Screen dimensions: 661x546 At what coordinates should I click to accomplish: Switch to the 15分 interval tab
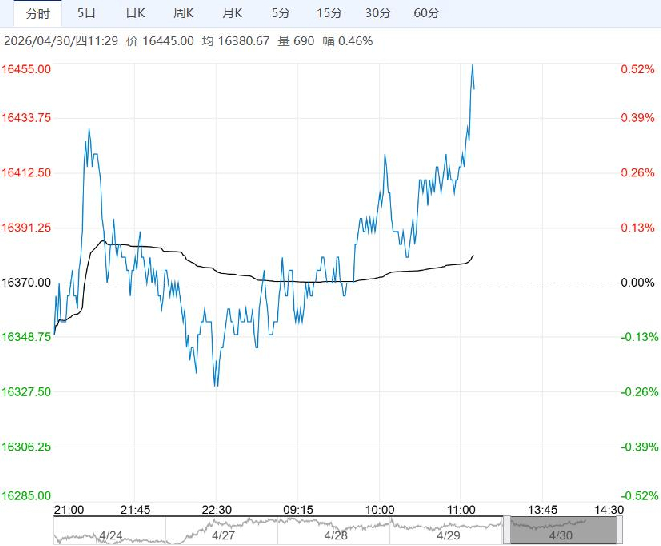[x=329, y=13]
